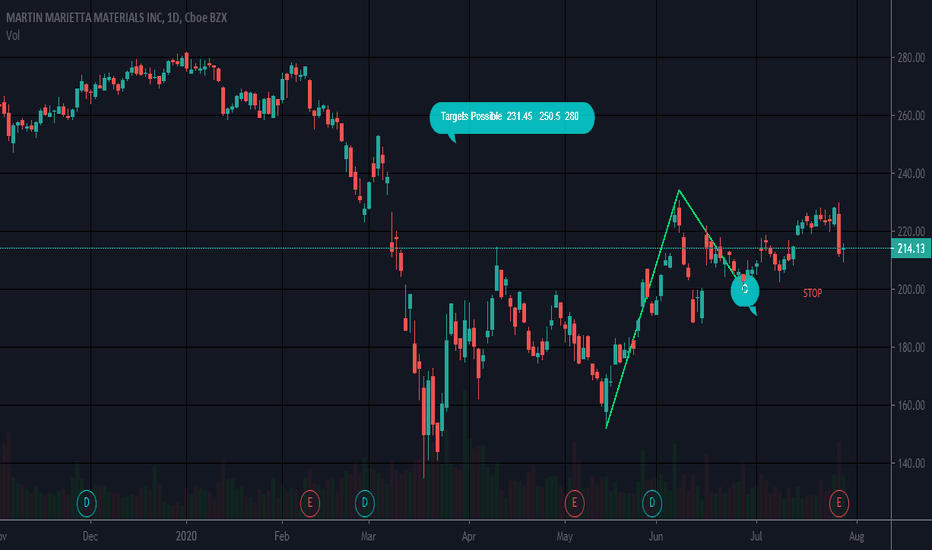Viewport: 932px width, 550px height.
Task: Click the 220.00 price axis label
Action: [911, 231]
